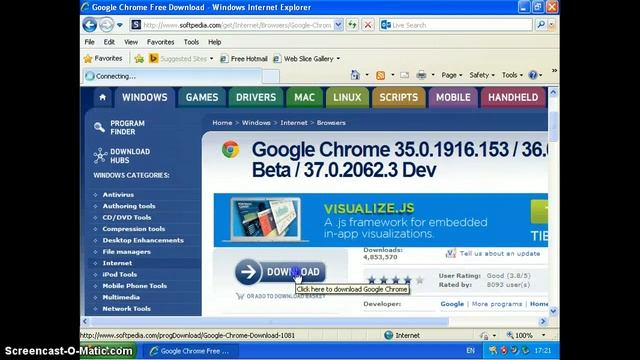Click Tell us about an update

point(500,253)
